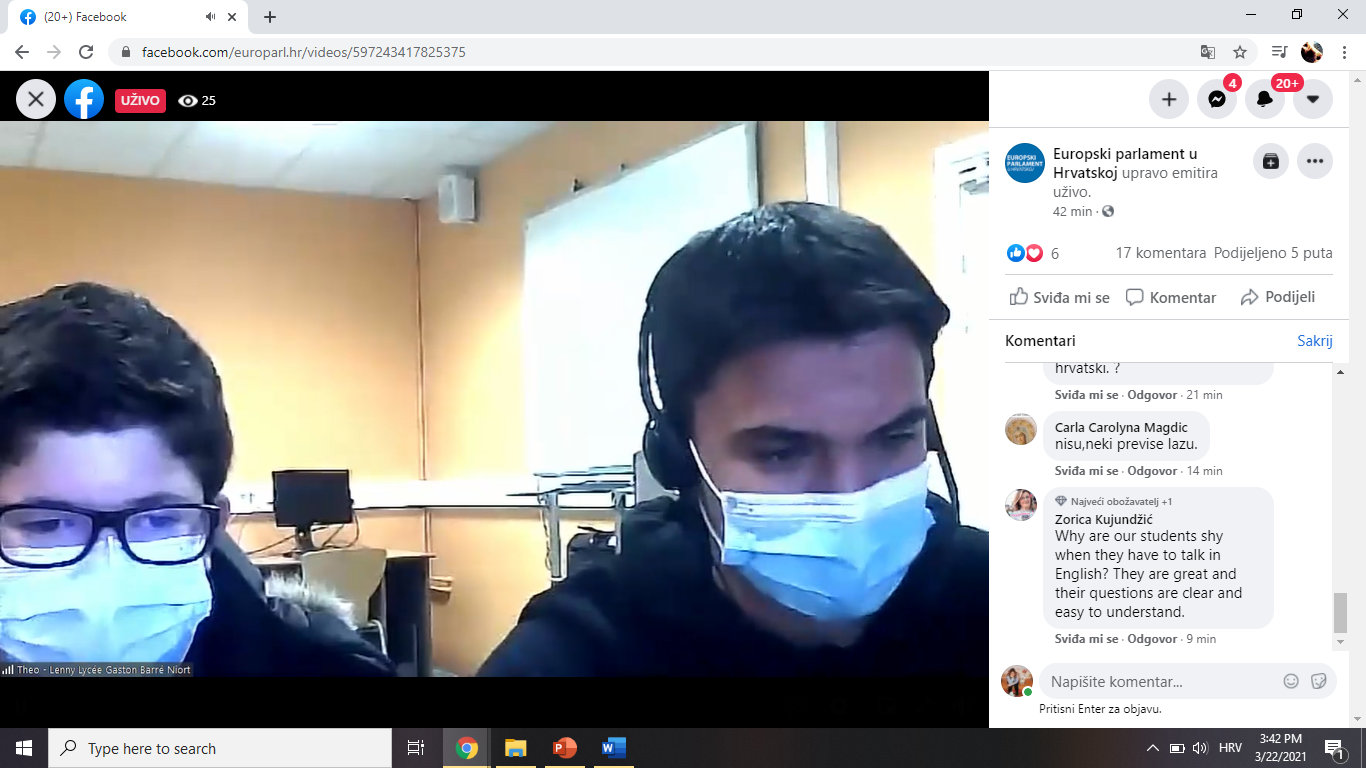Open the media control icon in Chrome
The height and width of the screenshot is (768, 1366).
(x=1279, y=52)
